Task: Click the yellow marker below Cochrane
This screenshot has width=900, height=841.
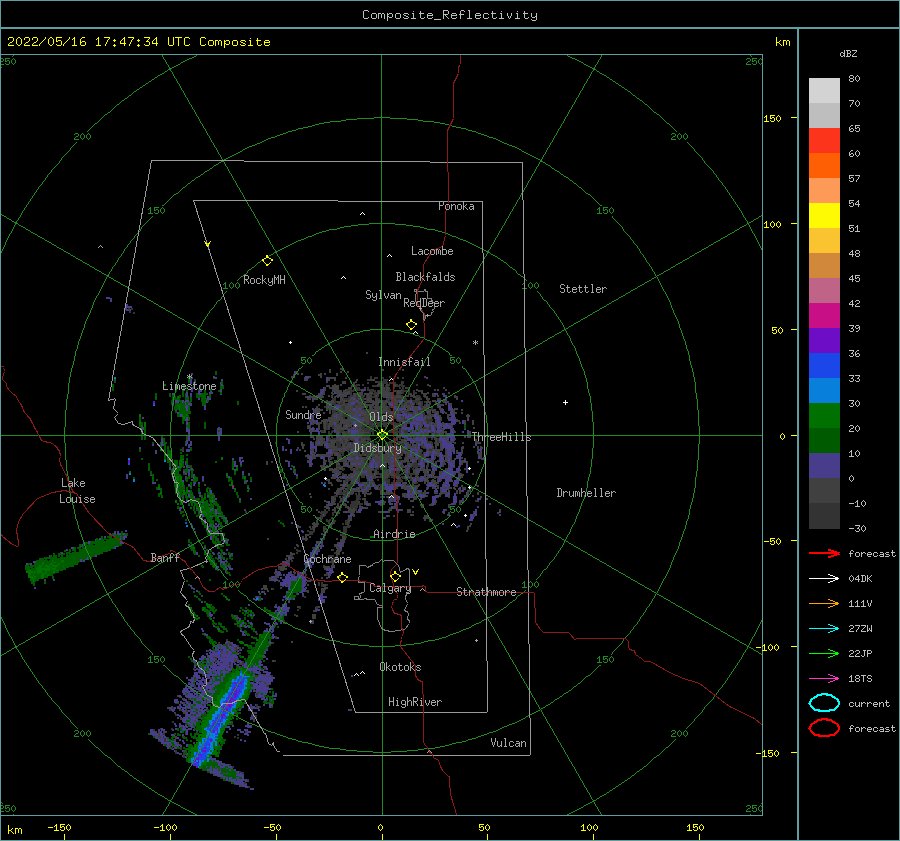Action: pyautogui.click(x=342, y=577)
